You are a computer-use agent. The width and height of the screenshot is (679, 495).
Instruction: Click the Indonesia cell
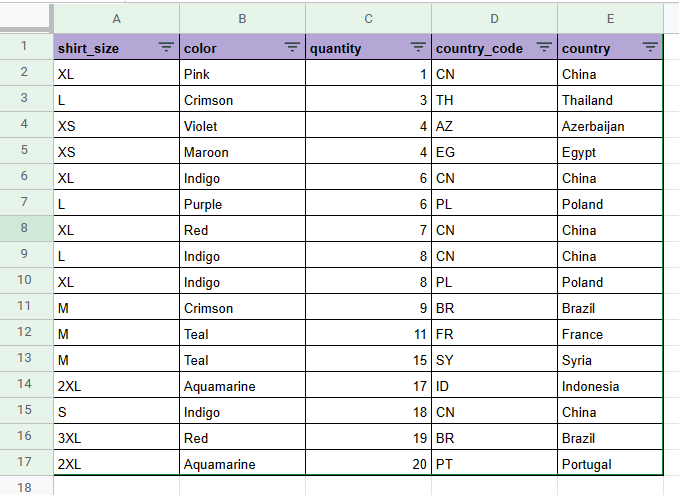(x=610, y=385)
